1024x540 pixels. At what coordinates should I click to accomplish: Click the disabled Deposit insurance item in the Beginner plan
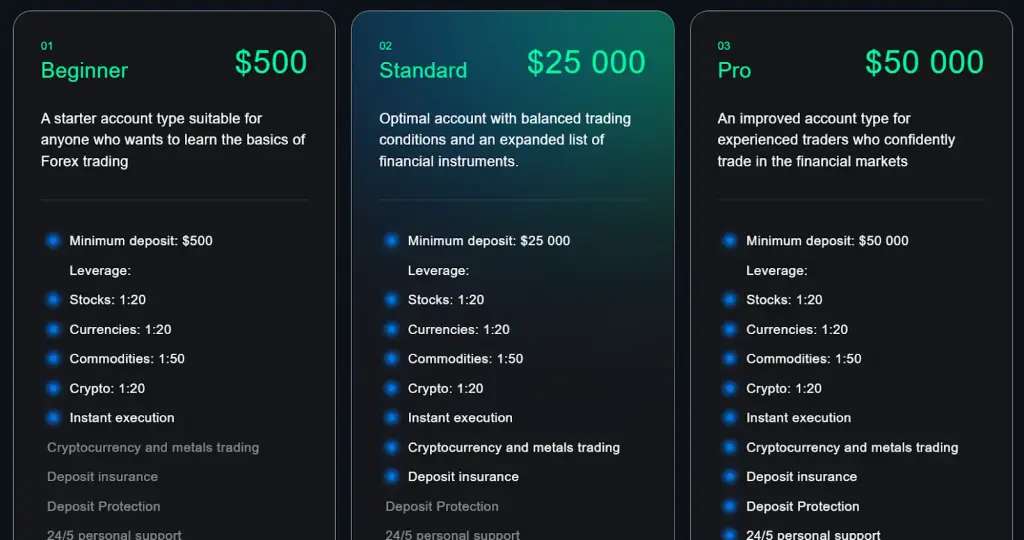pos(103,477)
